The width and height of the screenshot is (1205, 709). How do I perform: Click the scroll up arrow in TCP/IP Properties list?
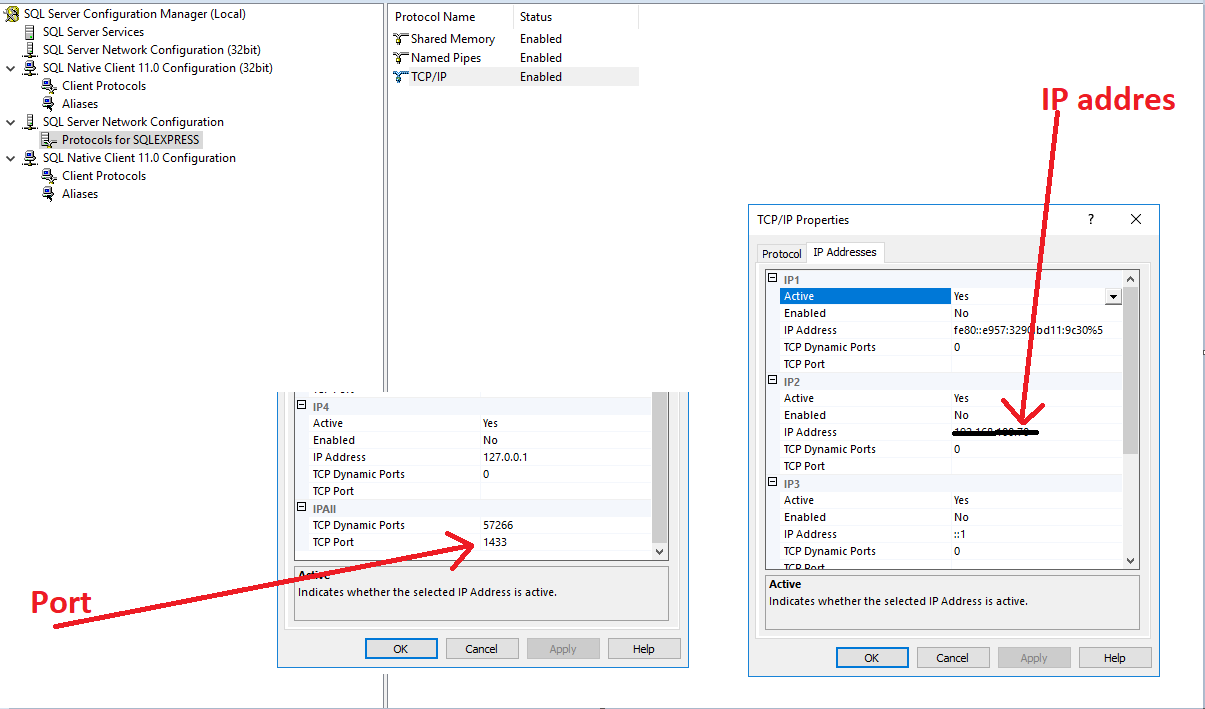1131,280
